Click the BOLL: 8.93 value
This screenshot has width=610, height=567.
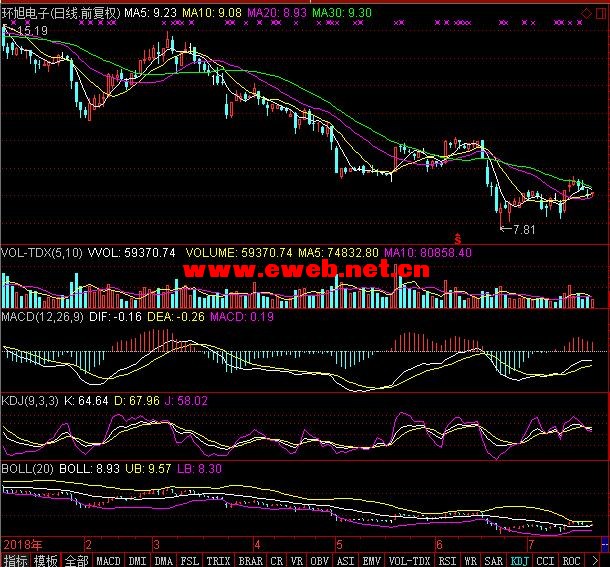(x=89, y=469)
